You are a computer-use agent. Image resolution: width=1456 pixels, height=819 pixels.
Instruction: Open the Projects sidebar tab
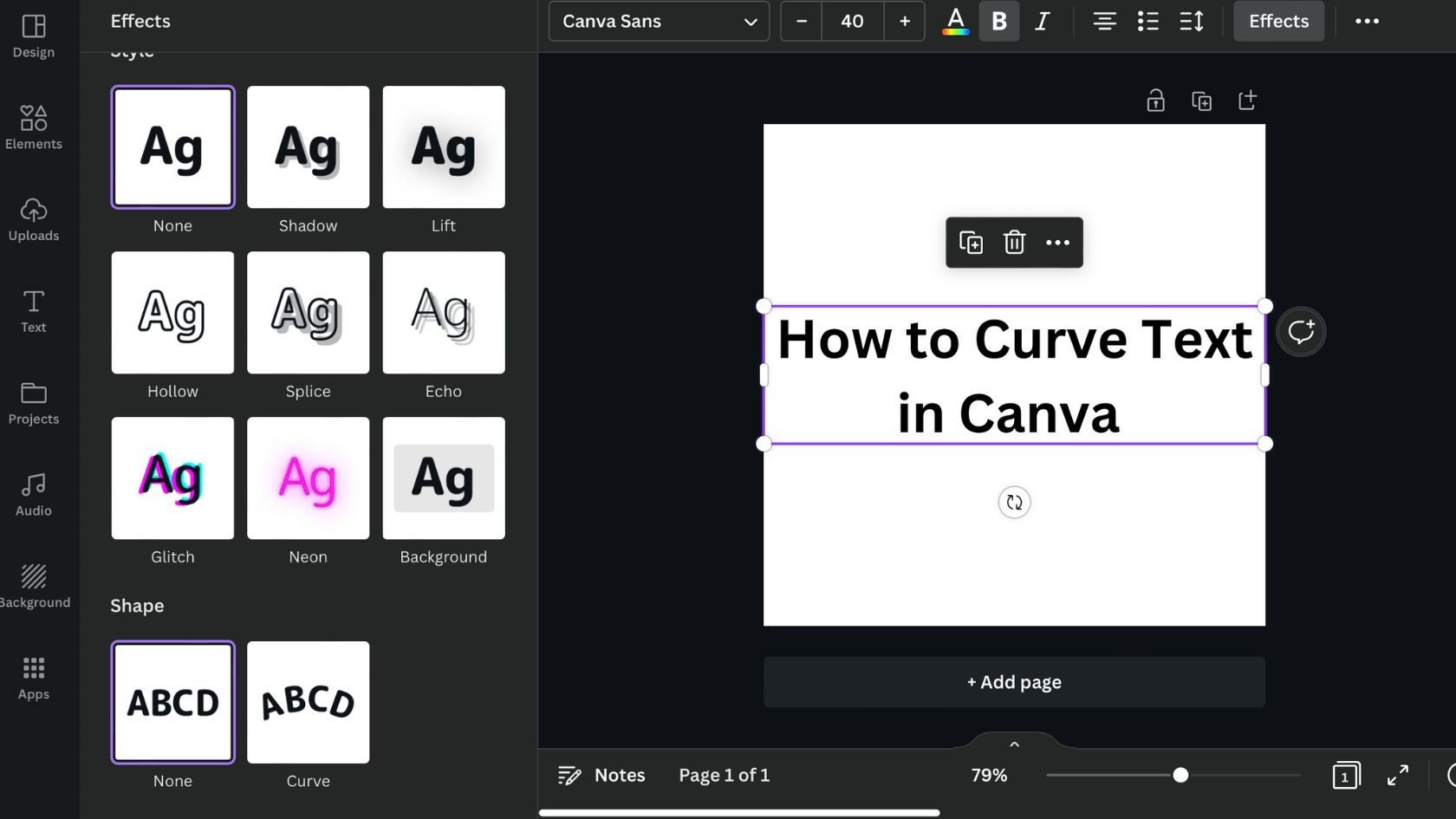34,403
